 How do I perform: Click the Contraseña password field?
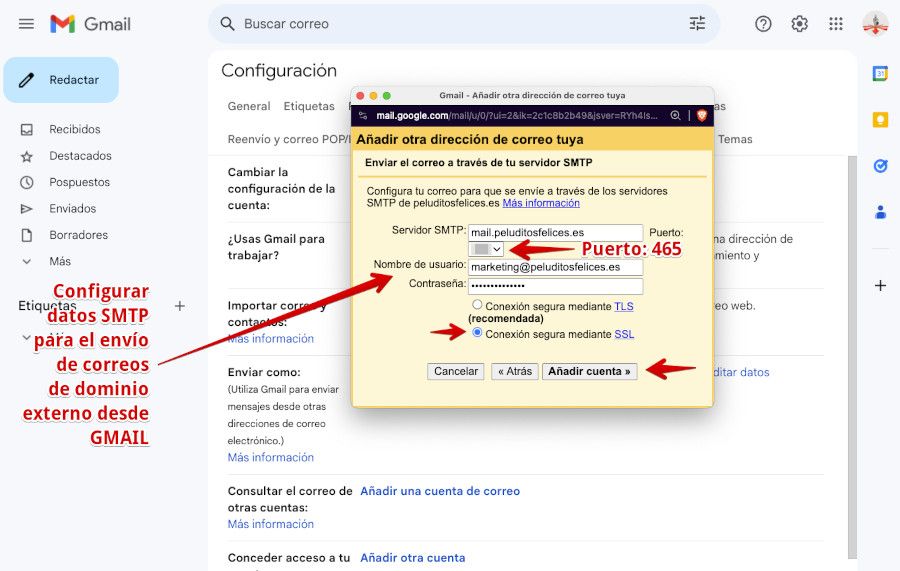pos(555,286)
